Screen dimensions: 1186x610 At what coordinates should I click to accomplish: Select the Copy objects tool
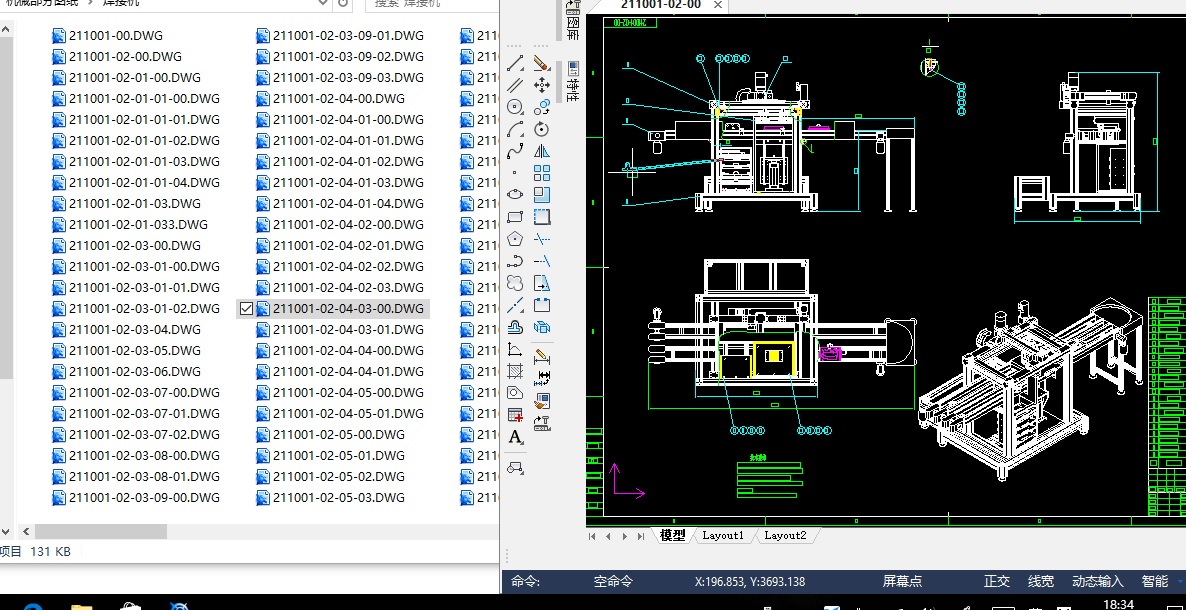coord(542,107)
